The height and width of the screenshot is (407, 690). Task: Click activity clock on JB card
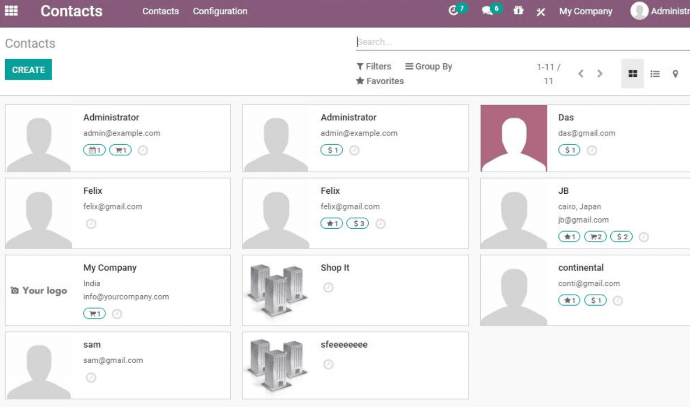tap(644, 237)
